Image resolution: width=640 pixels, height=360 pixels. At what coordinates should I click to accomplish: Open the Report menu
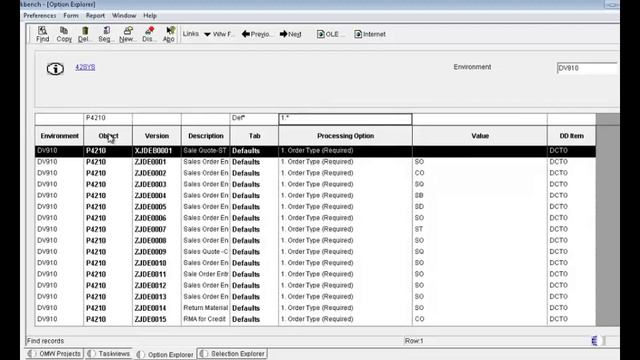(x=95, y=16)
